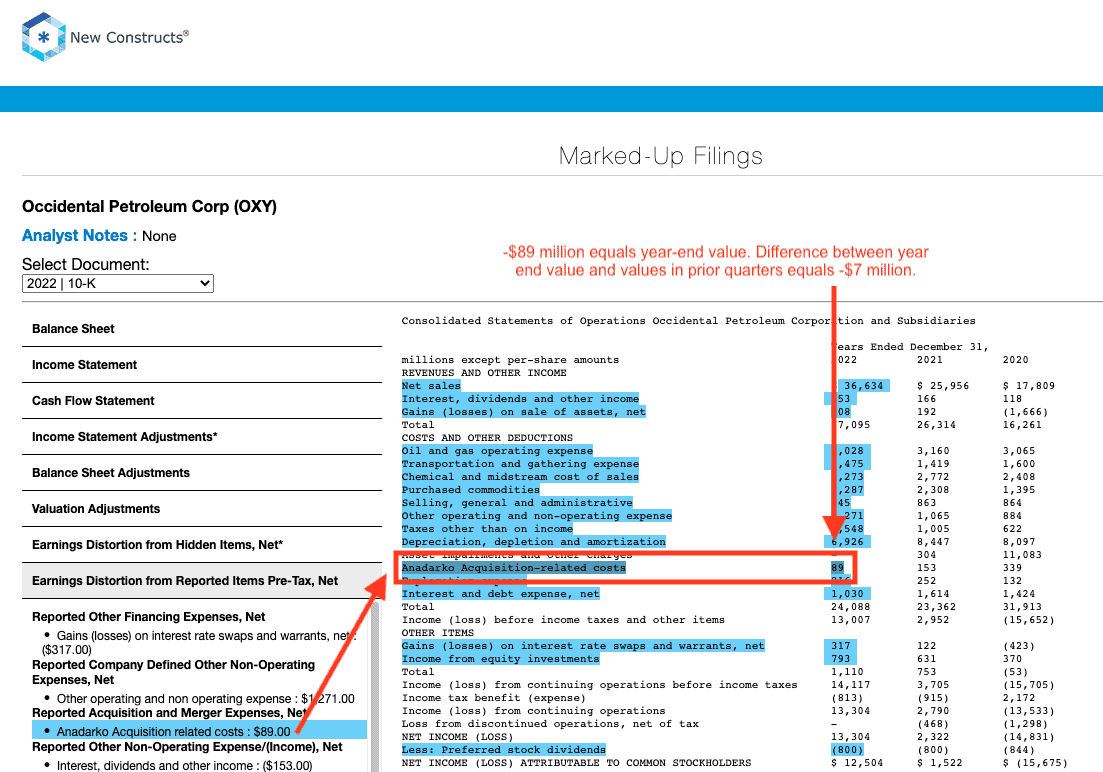This screenshot has width=1103, height=772.
Task: Click Transportation and gathering expense line
Action: tap(521, 464)
